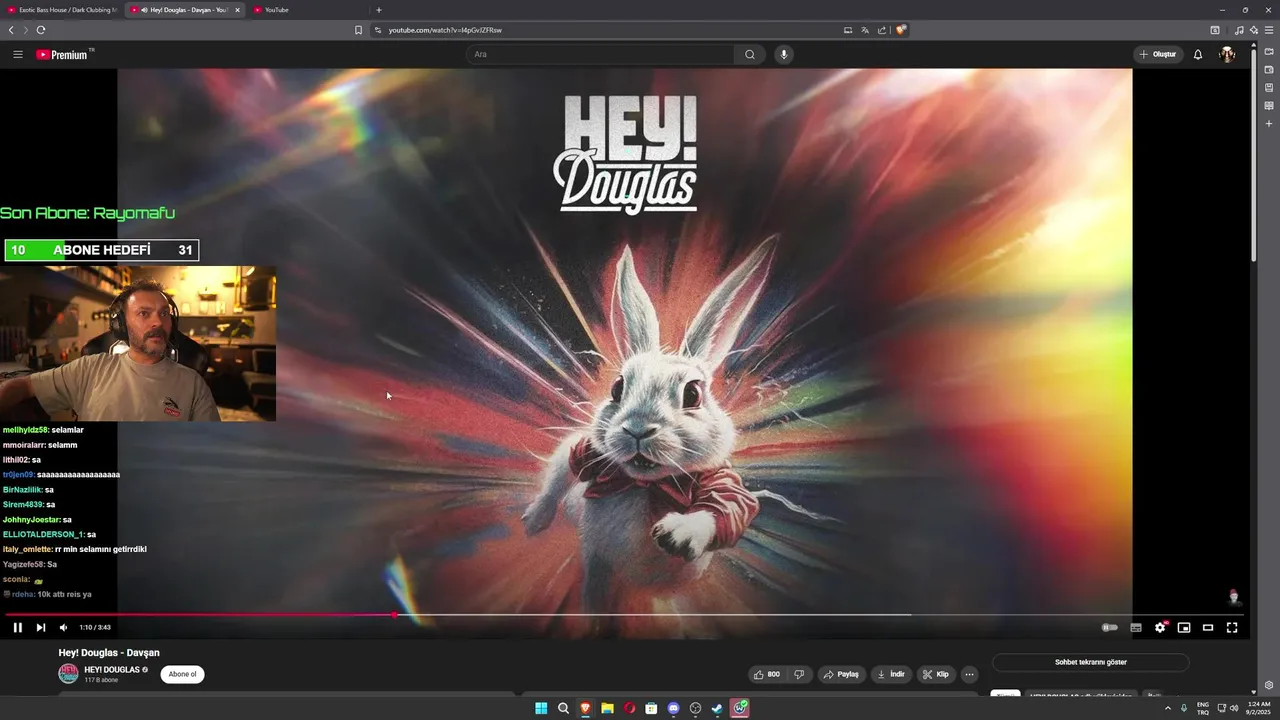Click the address bar URL
This screenshot has height=720, width=1280.
click(445, 30)
